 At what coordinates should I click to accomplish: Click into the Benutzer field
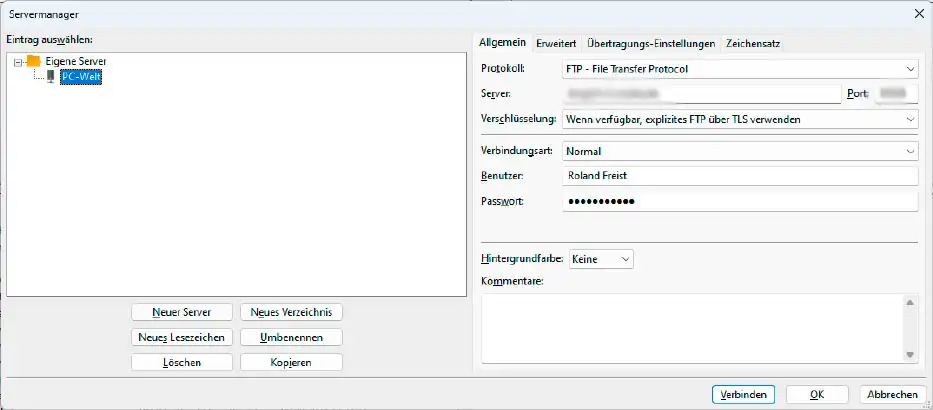(x=739, y=176)
